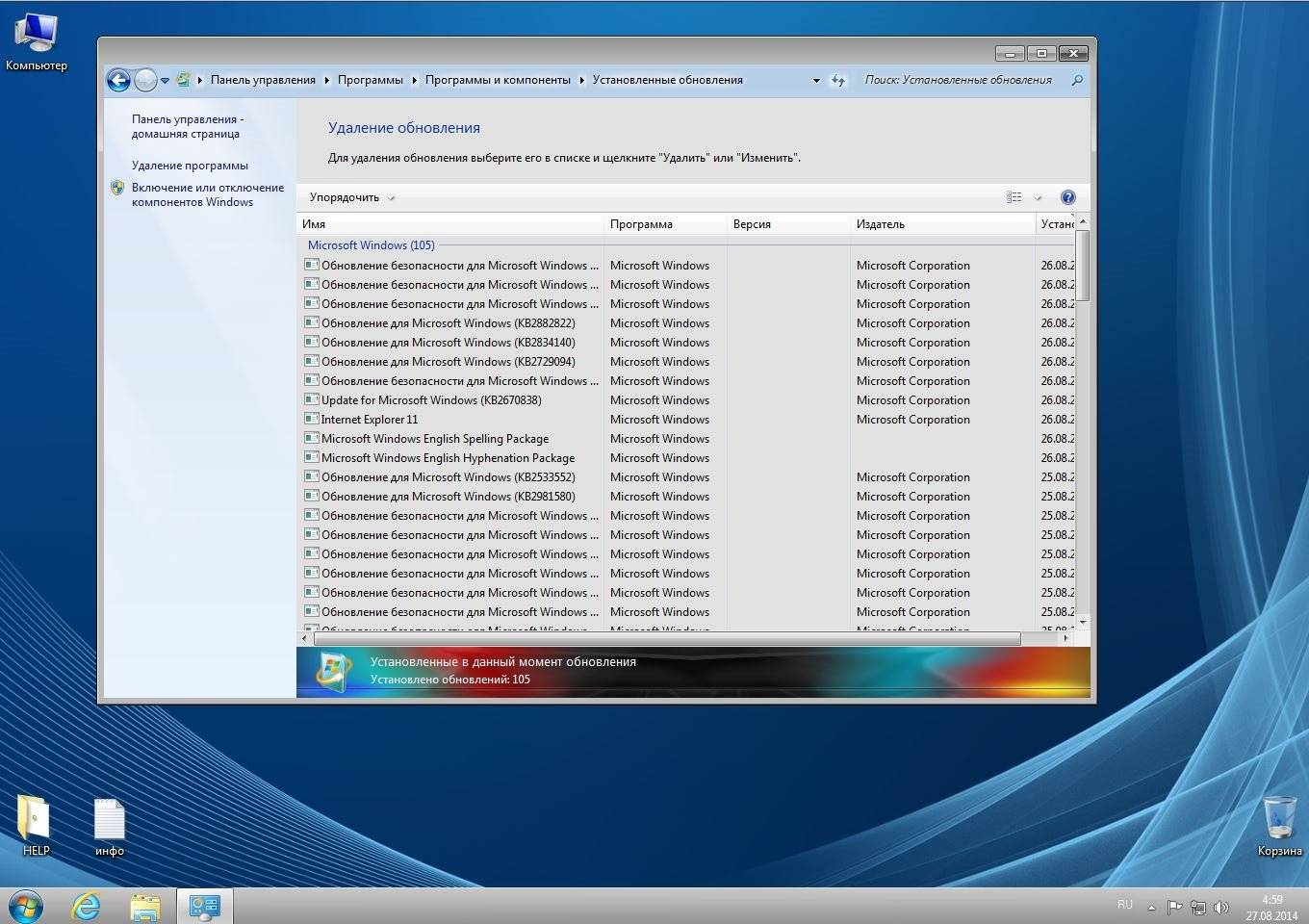Image resolution: width=1309 pixels, height=924 pixels.
Task: Click the icon of English Spelling Package entry
Action: pyautogui.click(x=312, y=438)
